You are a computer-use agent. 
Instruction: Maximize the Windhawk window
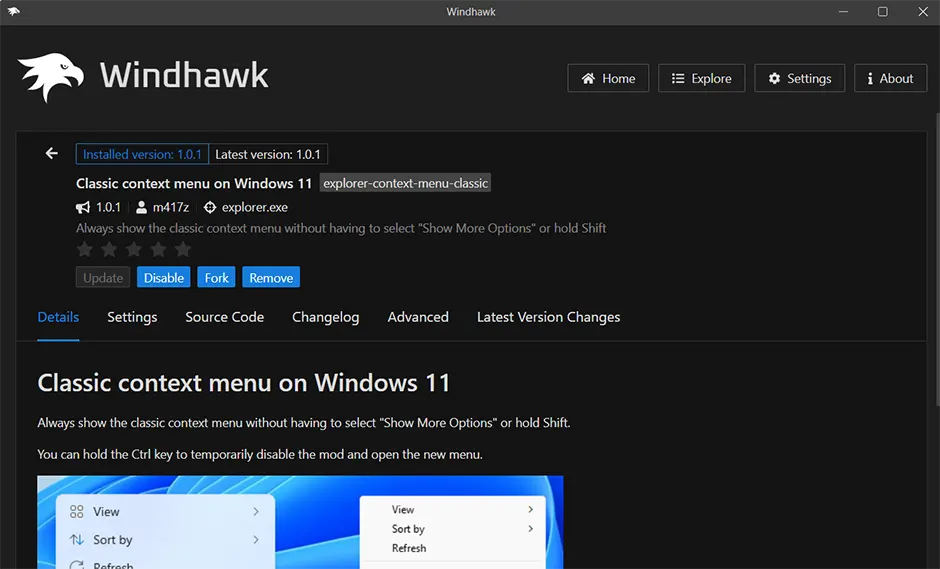(882, 11)
